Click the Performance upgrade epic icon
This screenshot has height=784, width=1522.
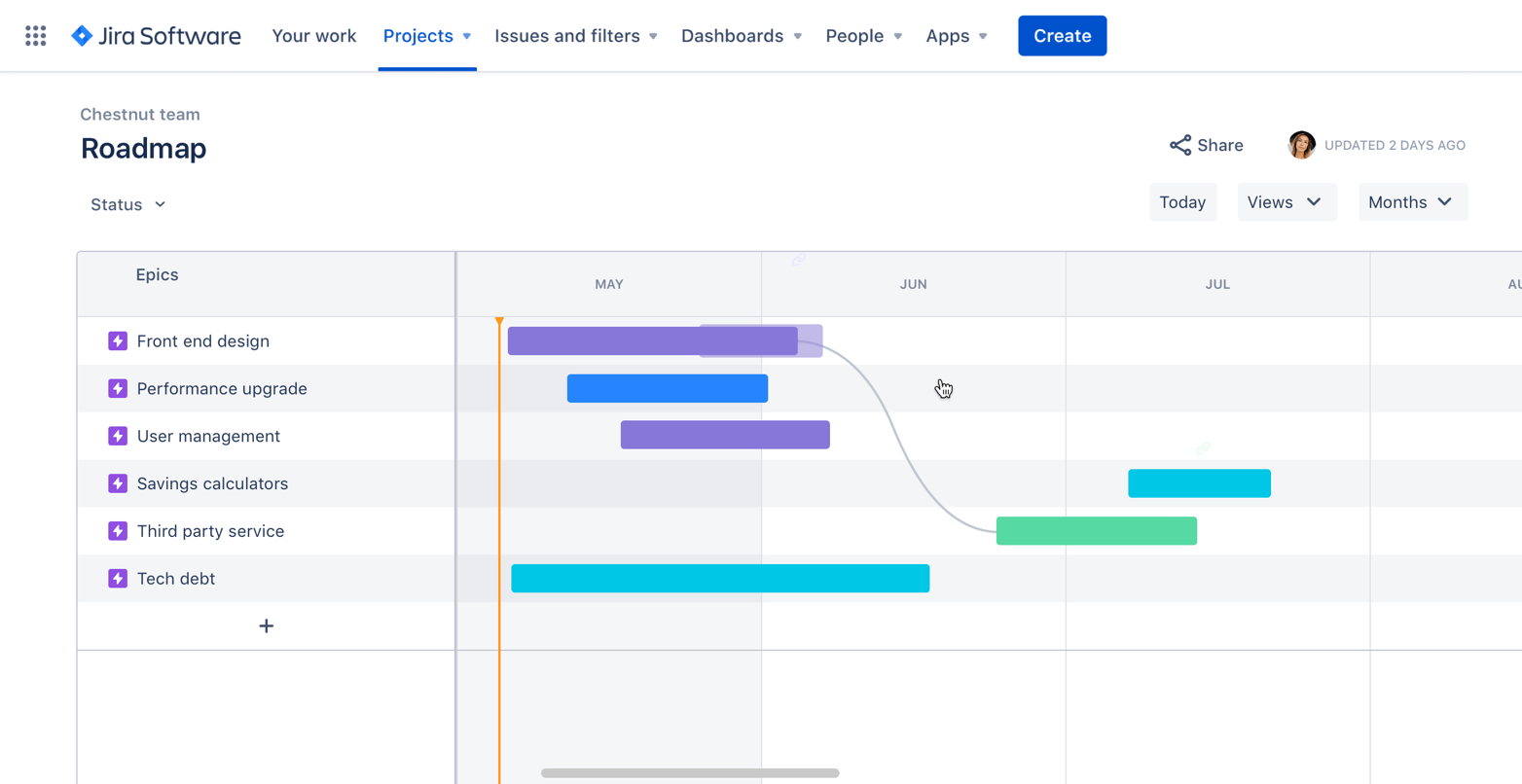click(x=117, y=387)
